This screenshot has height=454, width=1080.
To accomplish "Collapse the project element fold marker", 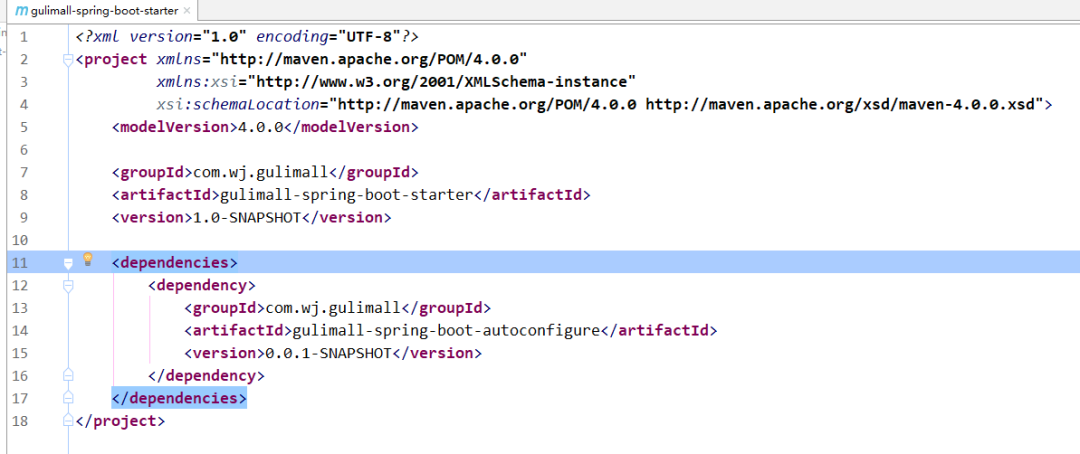I will click(68, 58).
